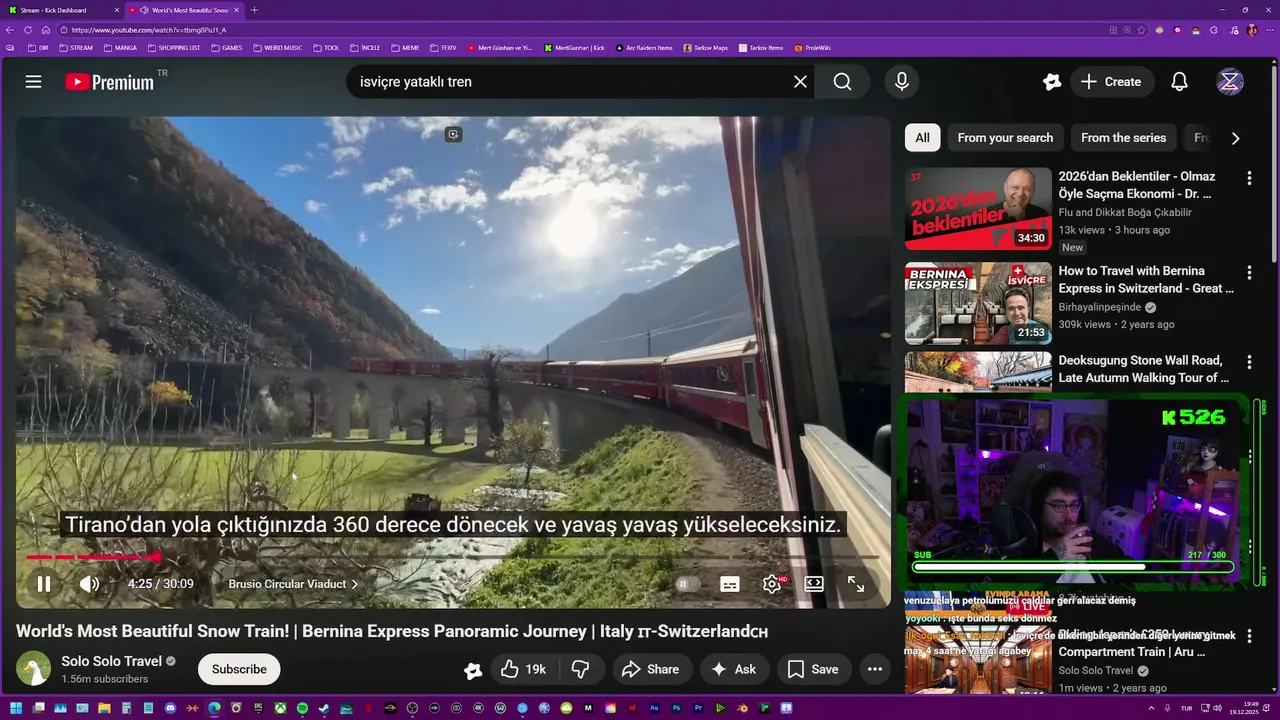Viewport: 1280px width, 720px height.
Task: Open the ProleWiki bookmark
Action: pyautogui.click(x=813, y=47)
